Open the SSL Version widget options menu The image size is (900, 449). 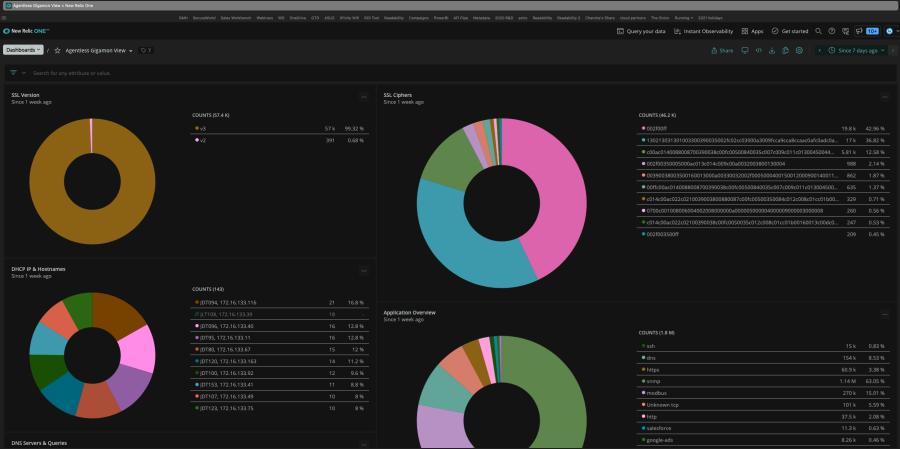coord(364,97)
